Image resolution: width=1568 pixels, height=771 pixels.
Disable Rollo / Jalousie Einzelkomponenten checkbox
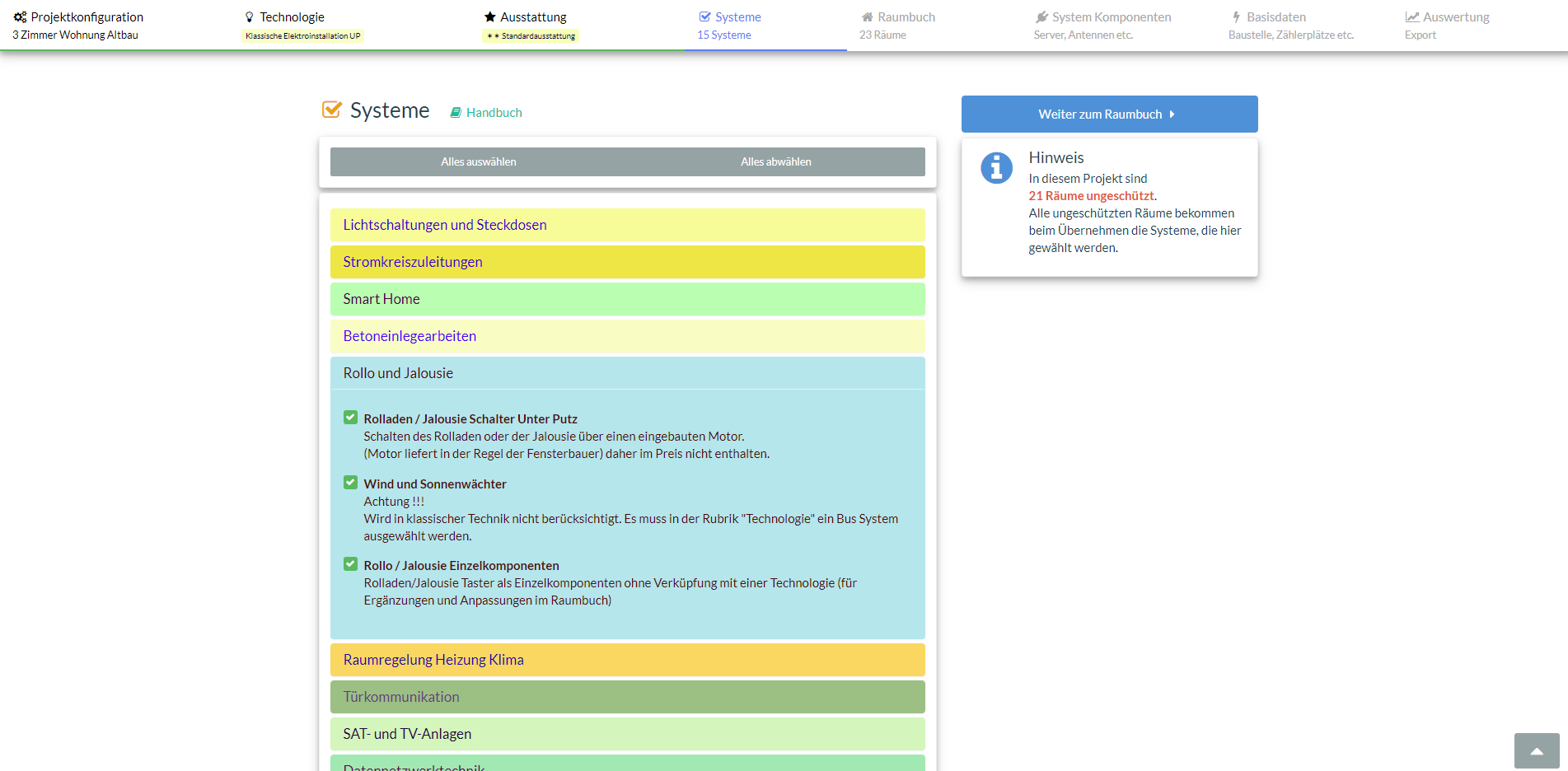351,564
